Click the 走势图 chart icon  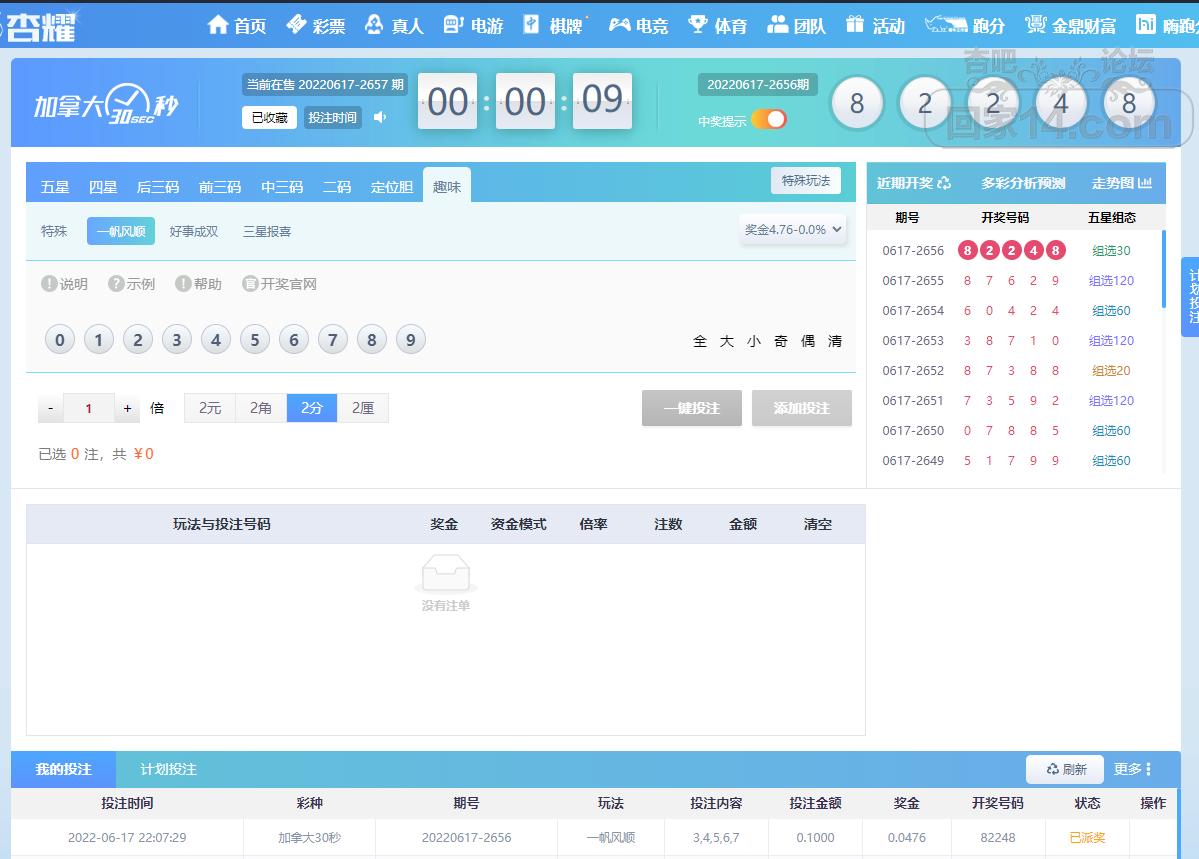point(1145,183)
